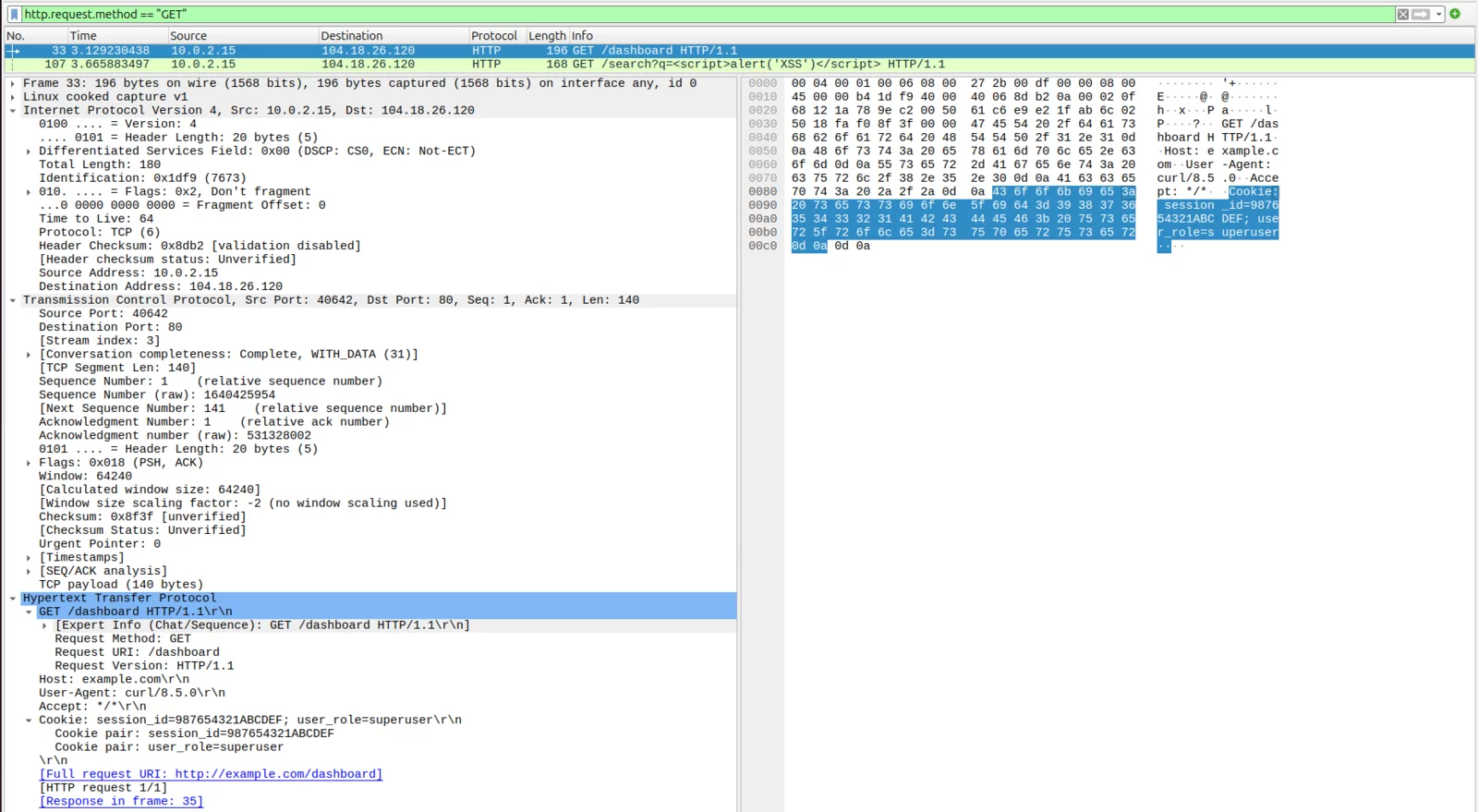Expand the [Timestamps] tree item
The height and width of the screenshot is (812, 1478).
29,558
